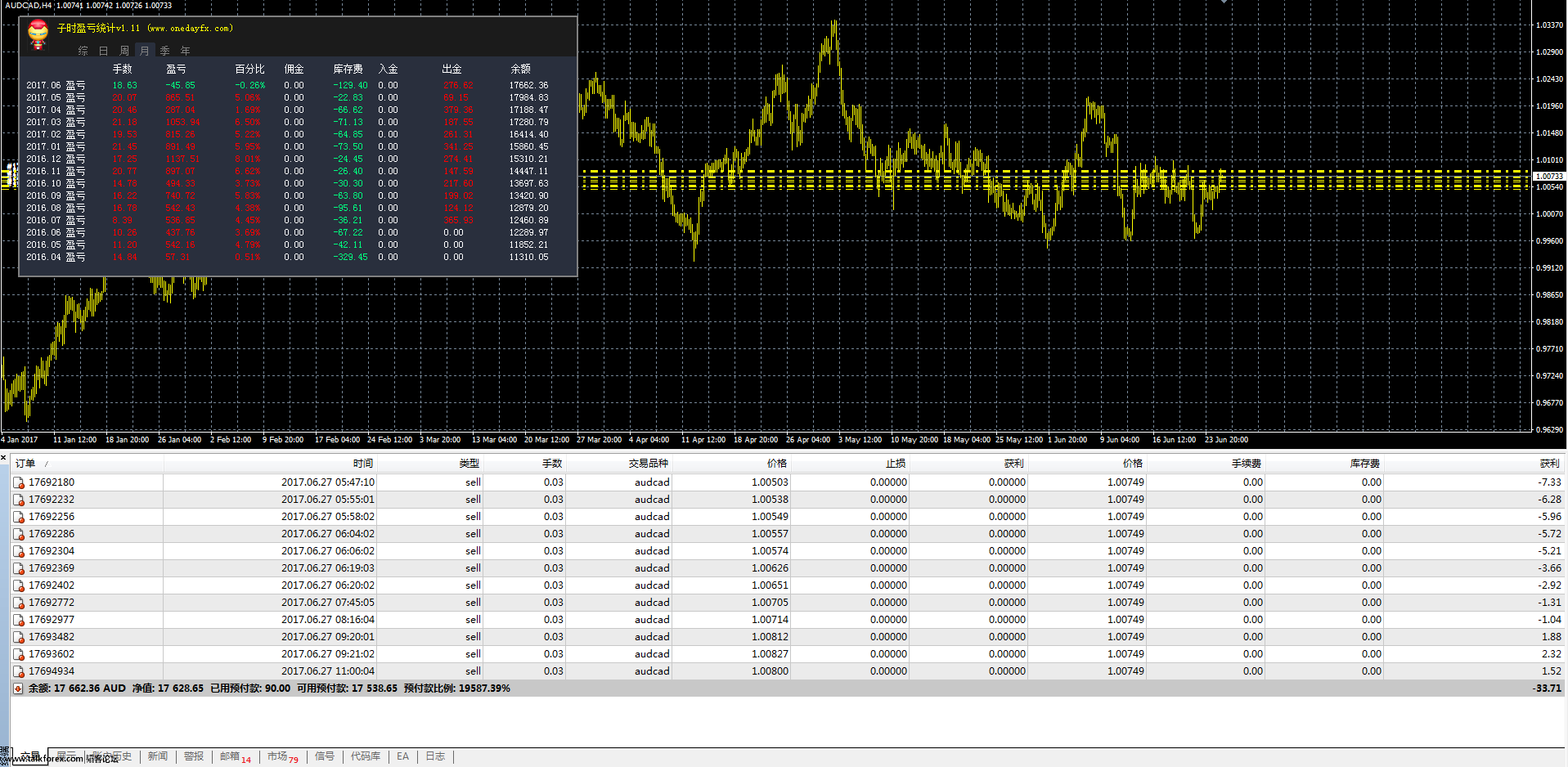Open the 市场 tab showing 79

click(283, 757)
